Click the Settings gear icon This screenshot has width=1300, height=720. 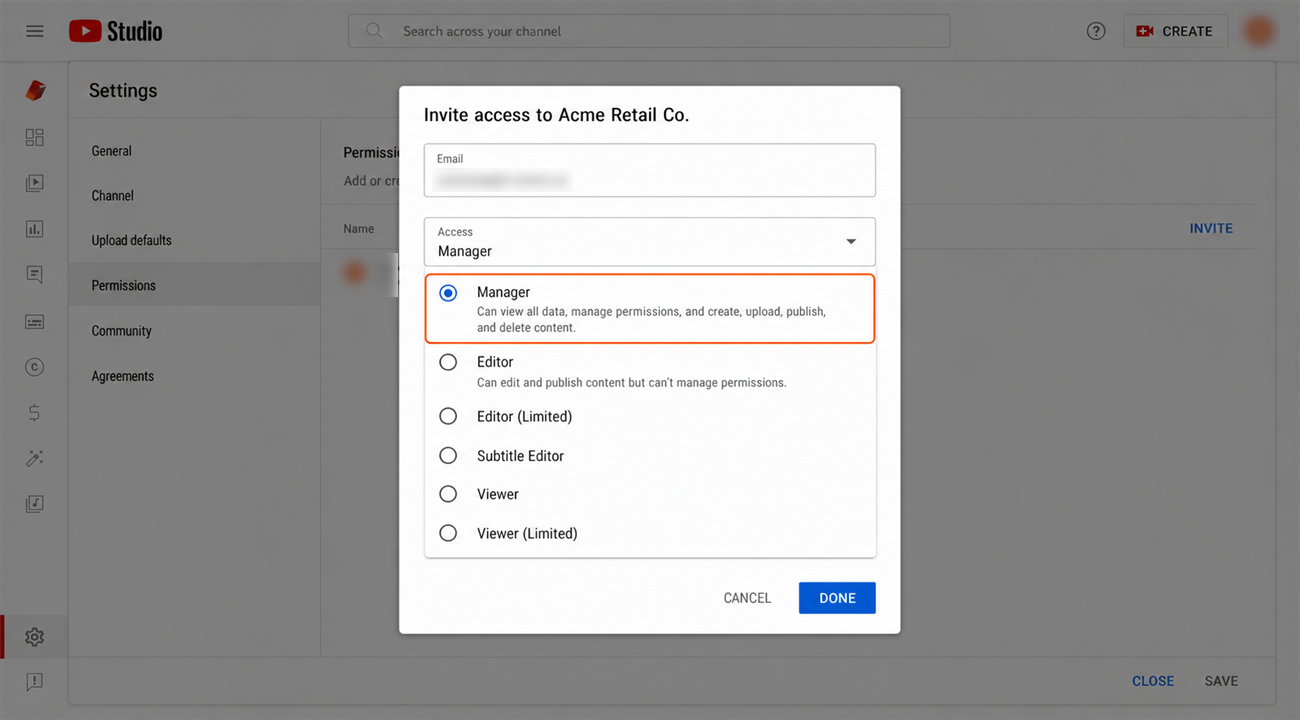35,637
